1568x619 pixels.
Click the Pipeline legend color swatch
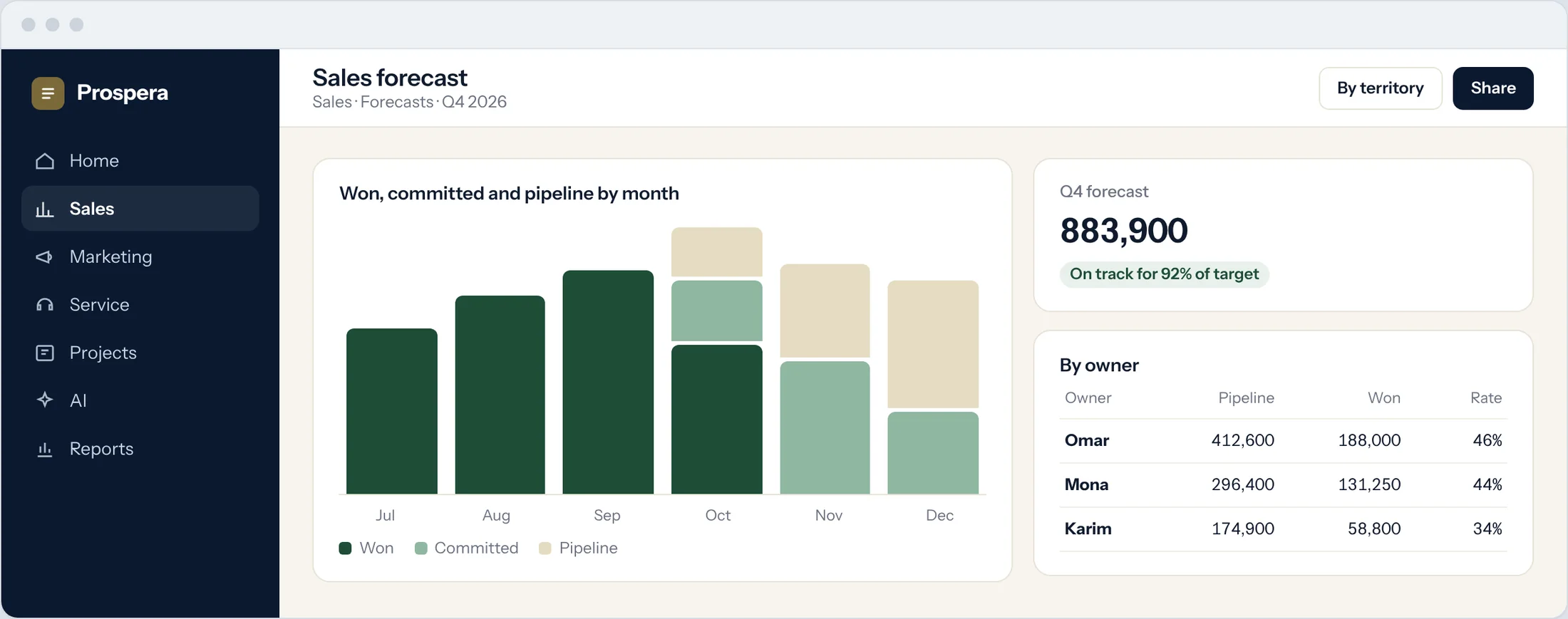[545, 548]
